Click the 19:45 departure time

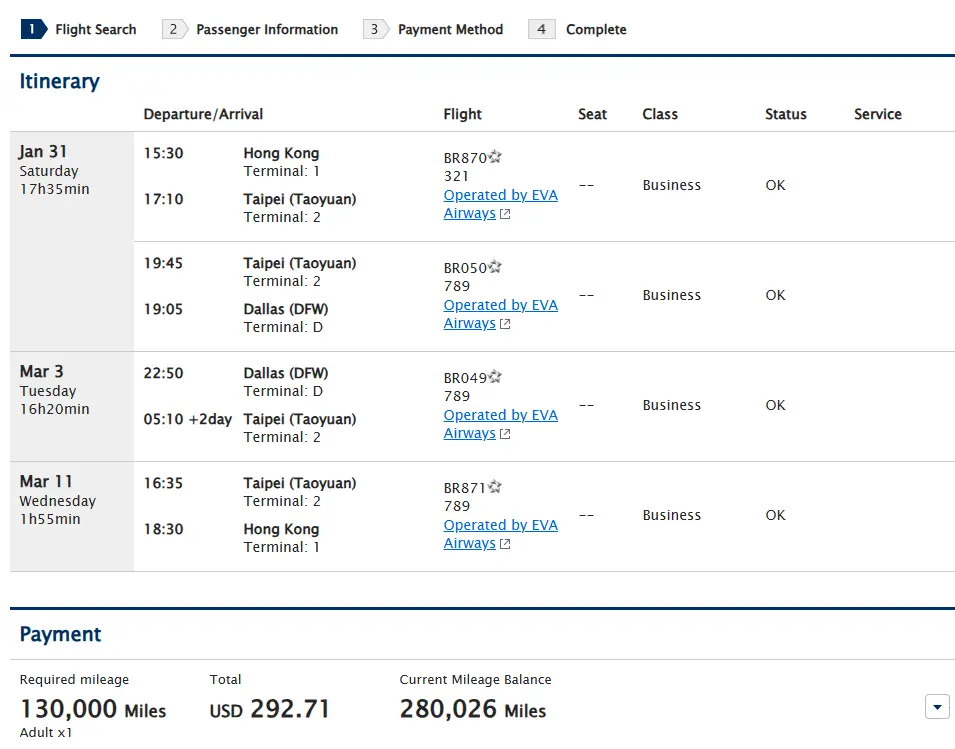163,263
